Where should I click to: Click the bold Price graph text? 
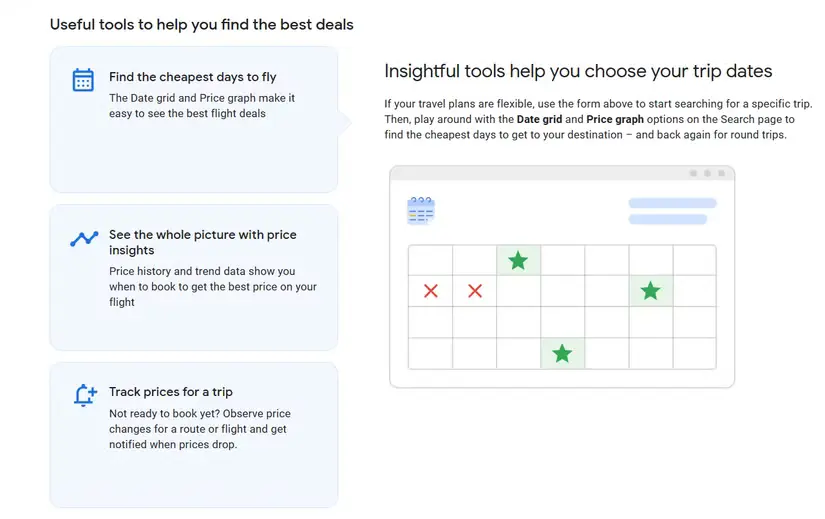coord(615,120)
